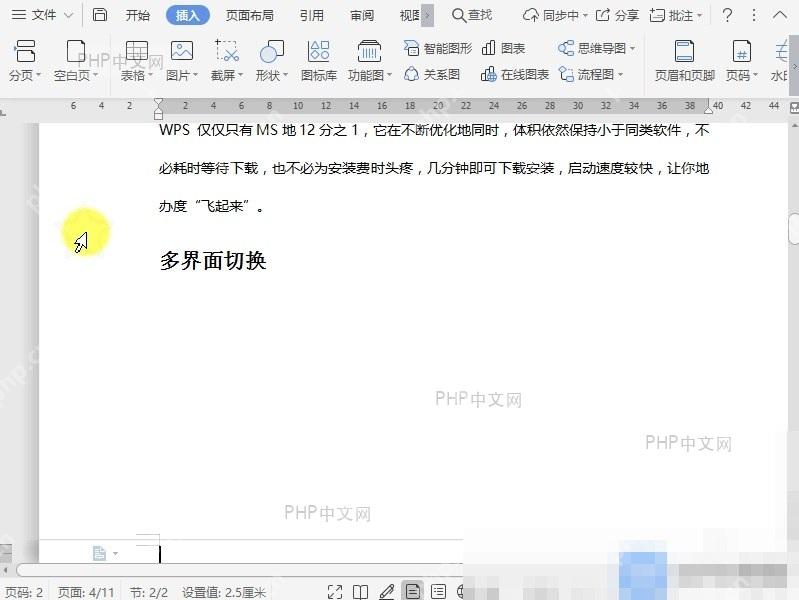This screenshot has height=600, width=799.
Task: Click status bar 节: 2/2
Action: pos(148,592)
